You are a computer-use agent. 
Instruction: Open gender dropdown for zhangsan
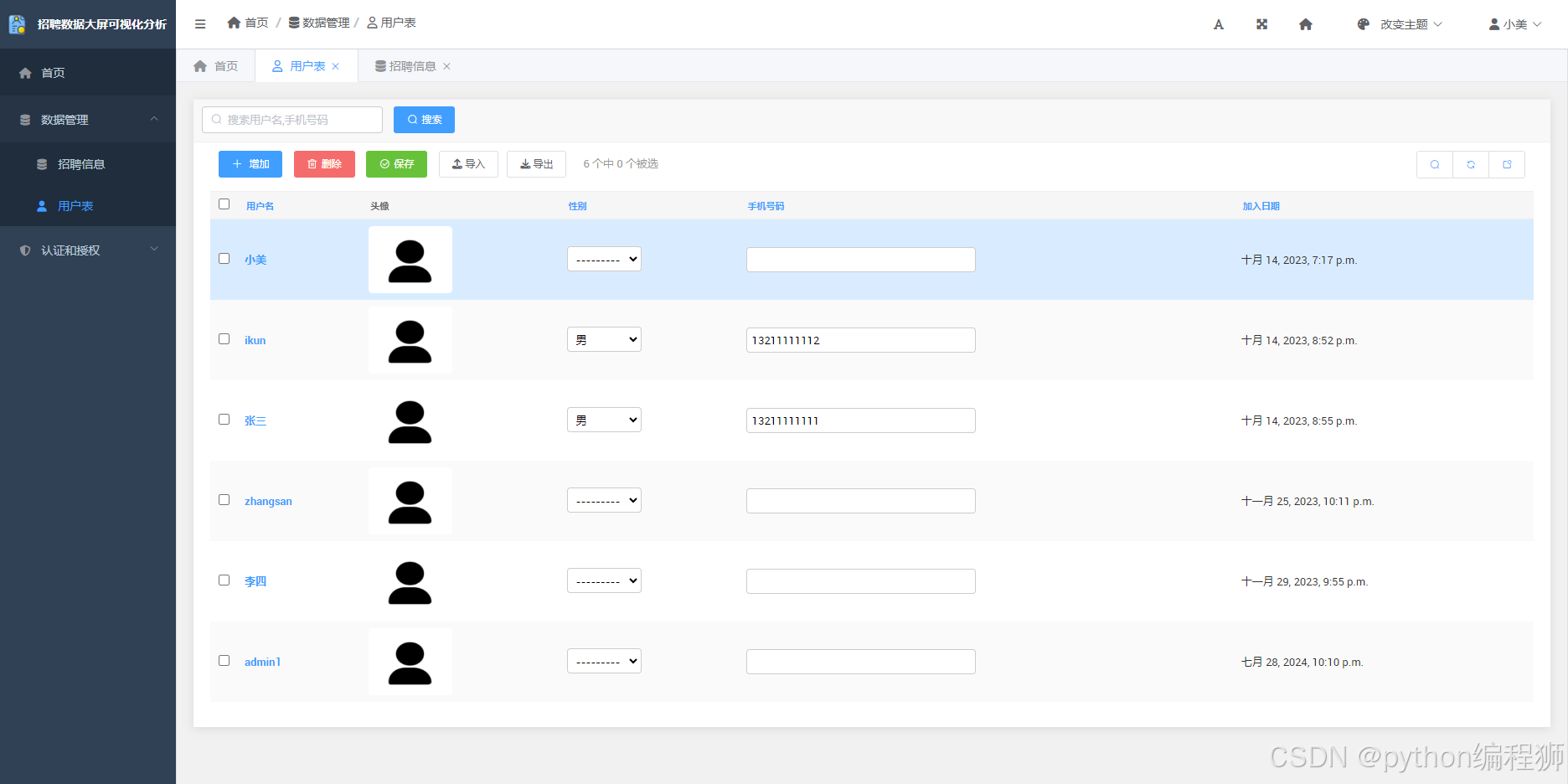tap(604, 500)
